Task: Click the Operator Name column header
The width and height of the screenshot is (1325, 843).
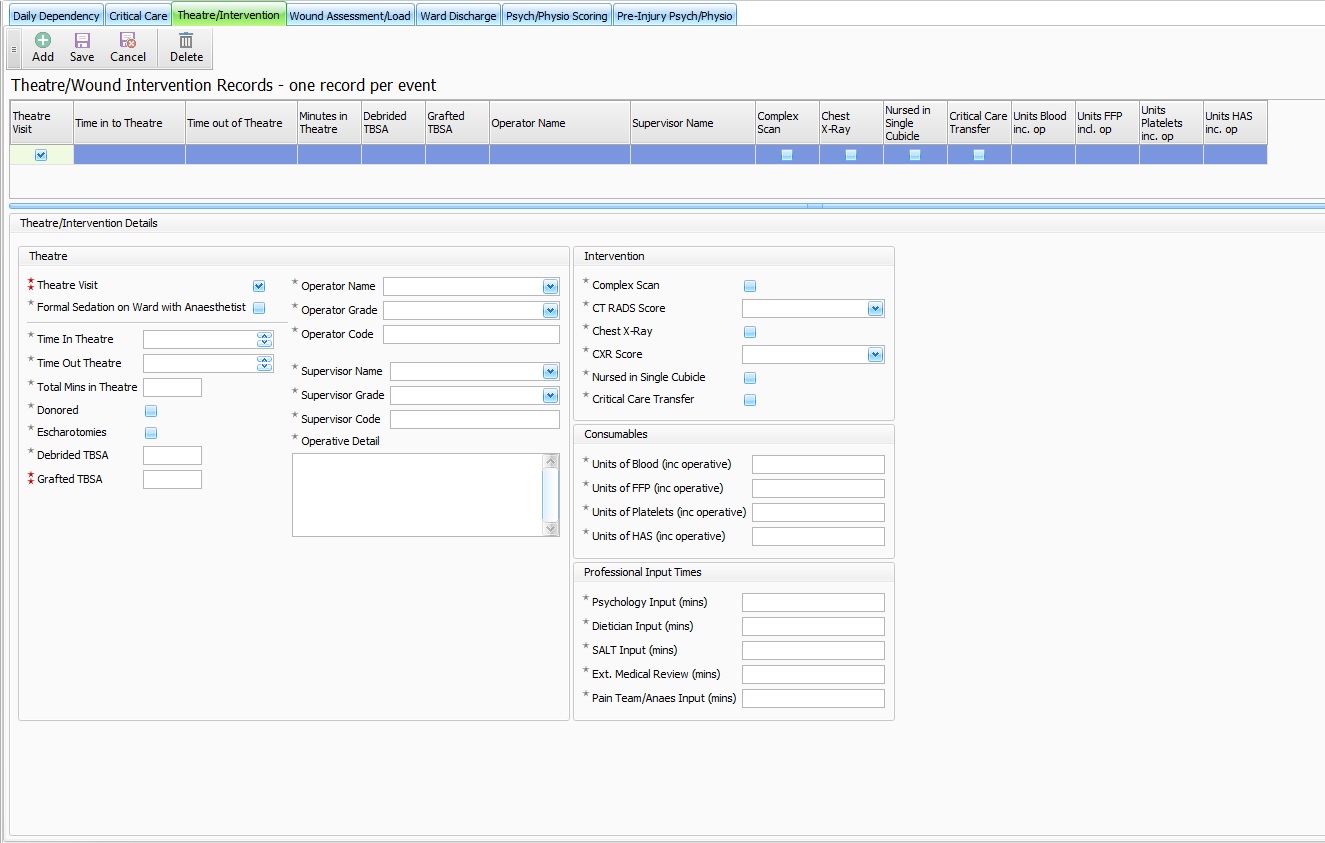Action: [x=559, y=123]
